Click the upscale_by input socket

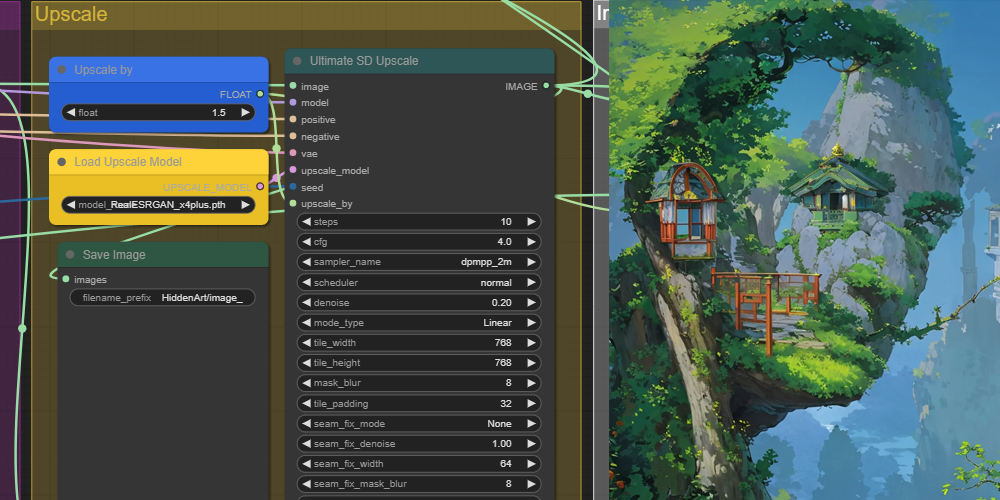293,203
